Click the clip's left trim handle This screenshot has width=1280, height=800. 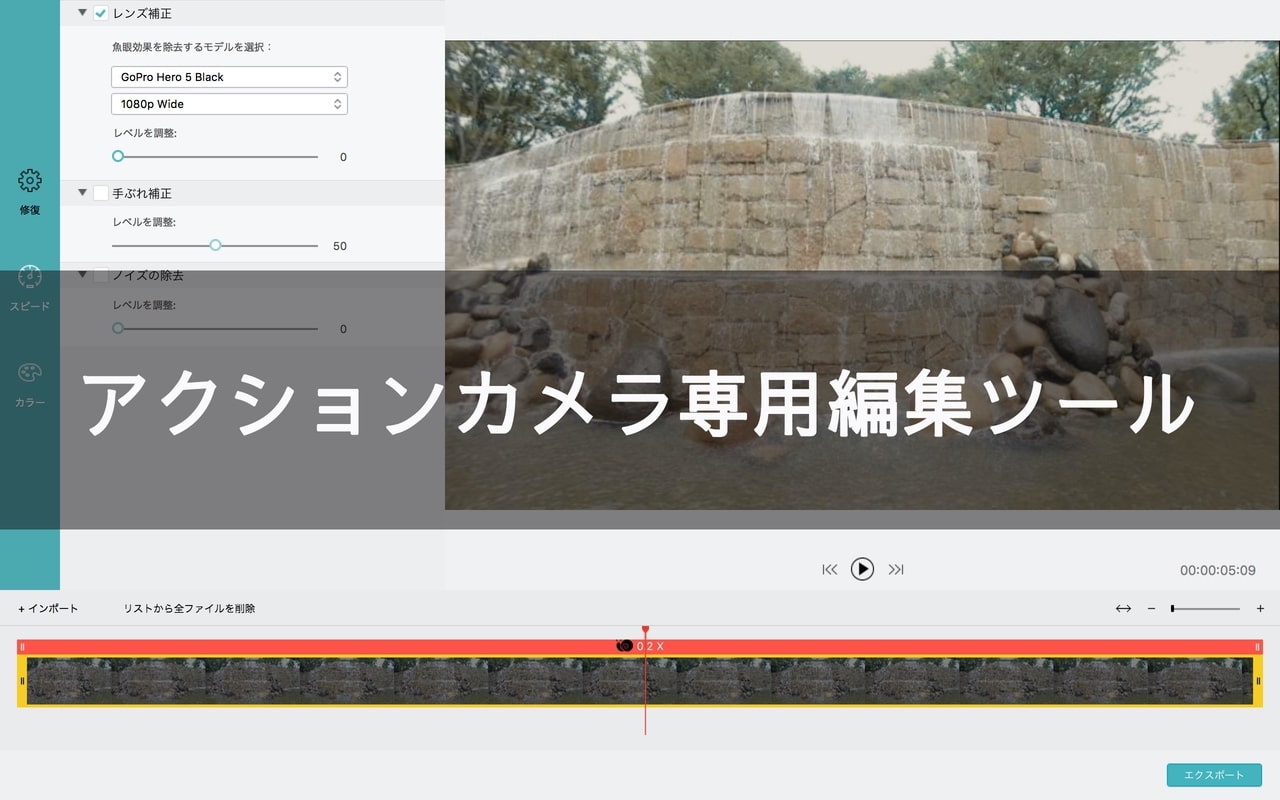[x=22, y=681]
